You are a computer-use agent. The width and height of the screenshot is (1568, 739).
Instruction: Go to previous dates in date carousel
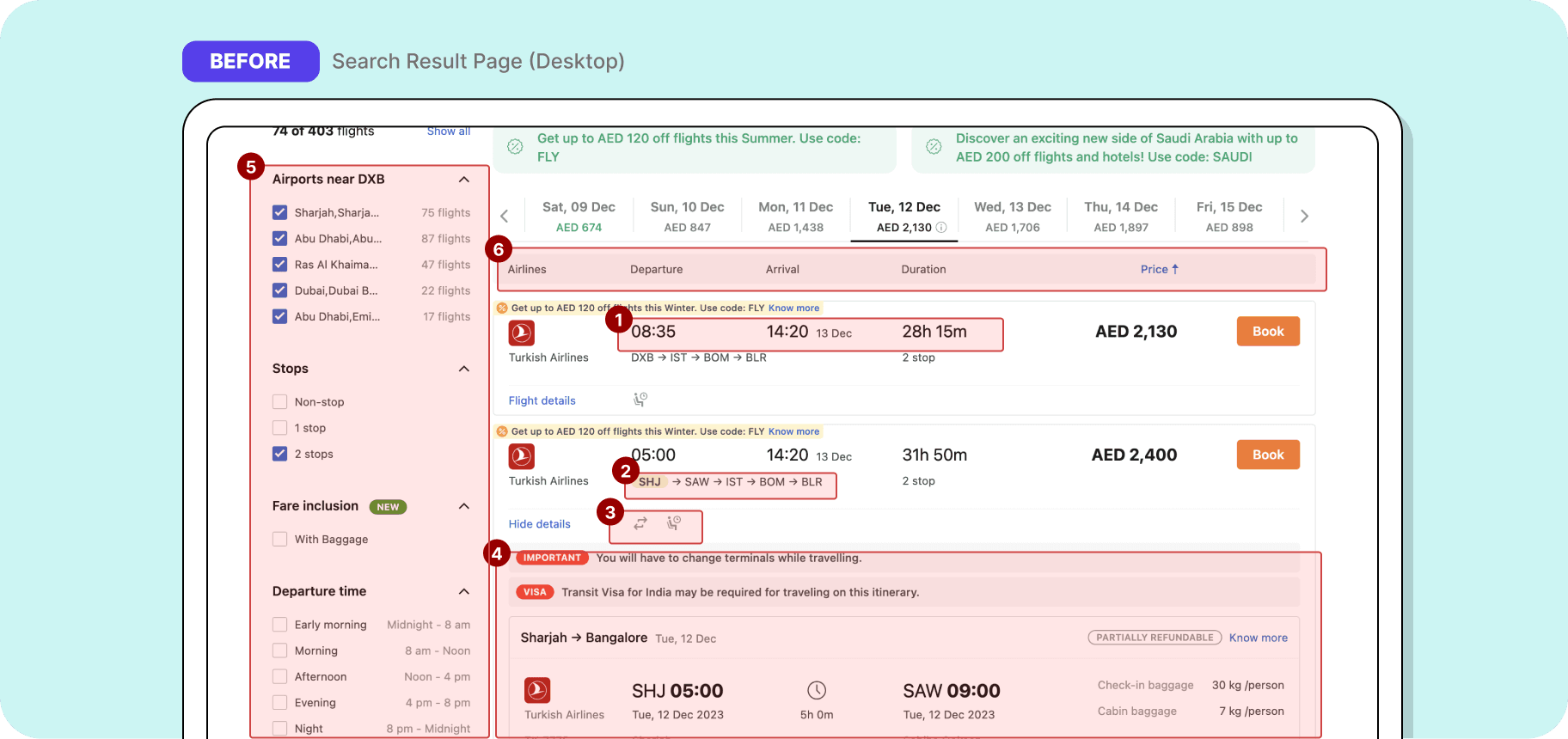point(505,217)
